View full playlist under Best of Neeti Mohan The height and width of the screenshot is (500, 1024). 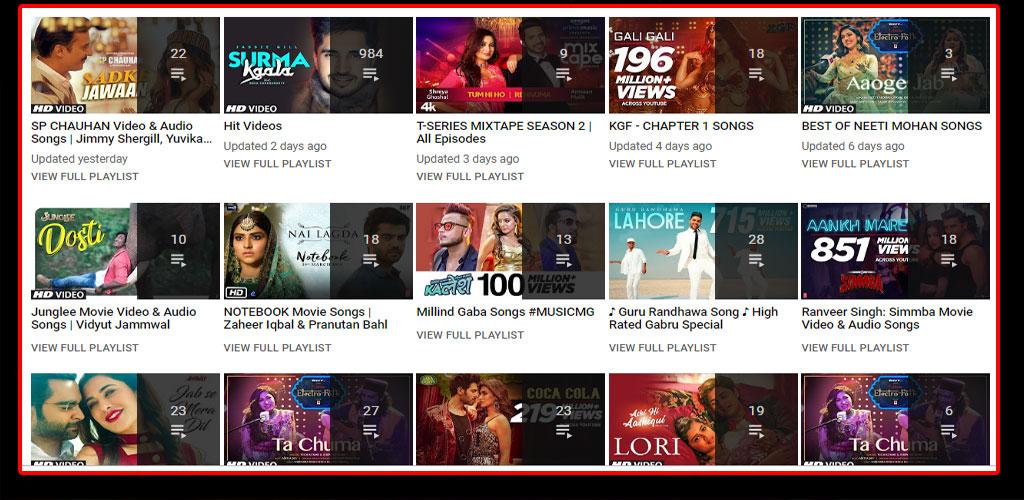point(856,164)
